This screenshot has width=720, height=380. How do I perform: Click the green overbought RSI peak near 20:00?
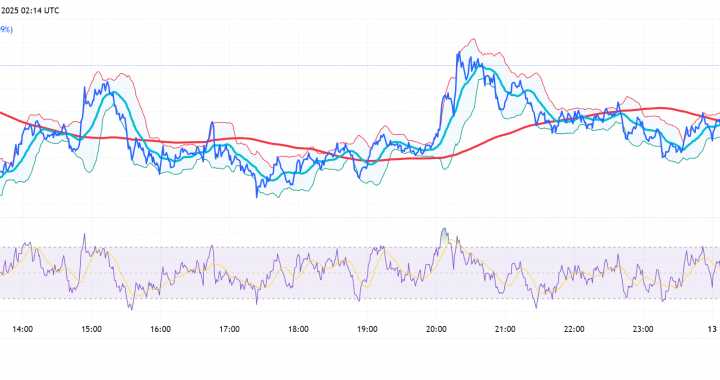pos(444,238)
